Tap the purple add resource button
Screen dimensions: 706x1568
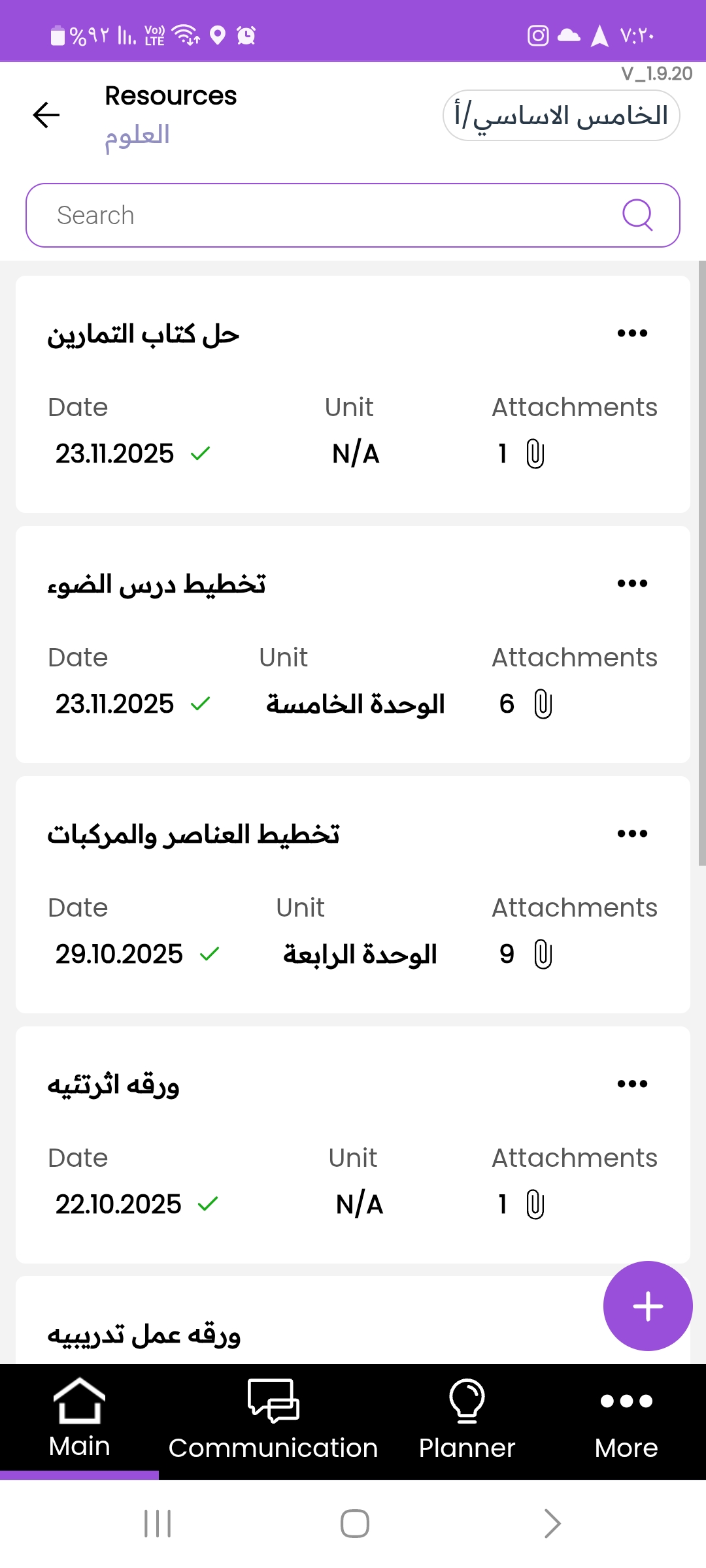tap(647, 1306)
